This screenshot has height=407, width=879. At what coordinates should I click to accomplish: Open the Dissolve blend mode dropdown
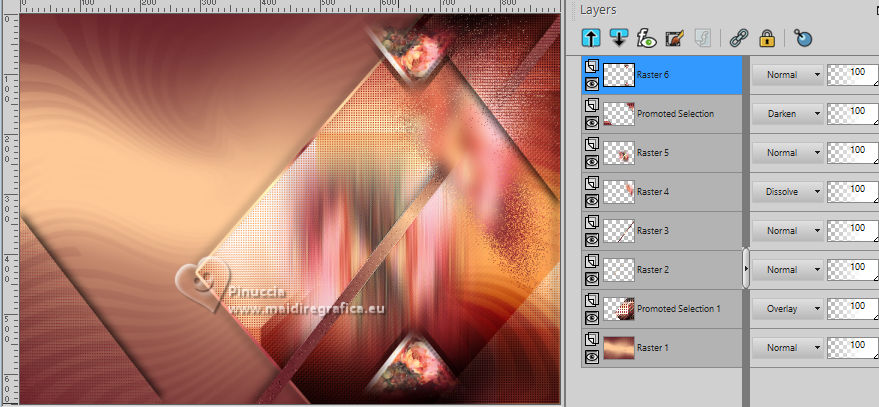[787, 192]
